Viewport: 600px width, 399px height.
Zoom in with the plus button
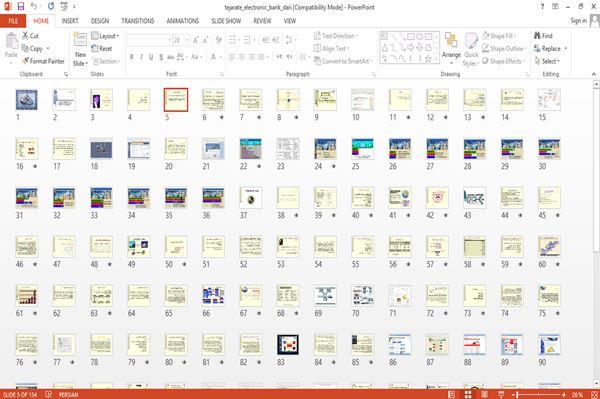pyautogui.click(x=564, y=394)
